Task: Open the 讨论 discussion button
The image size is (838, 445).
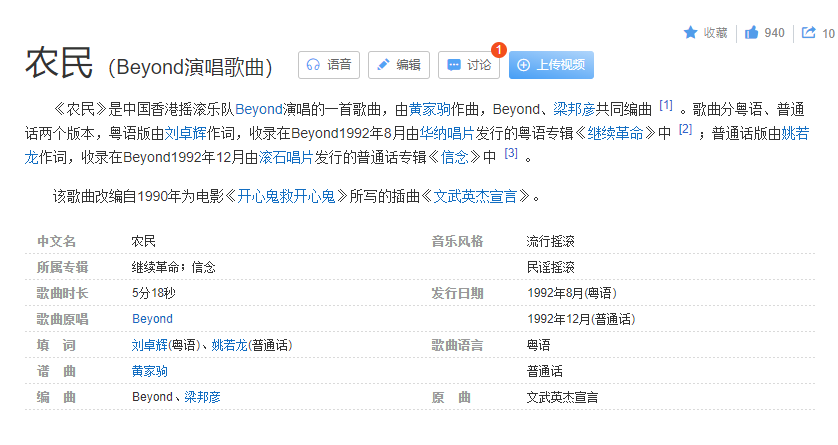Action: pos(469,65)
